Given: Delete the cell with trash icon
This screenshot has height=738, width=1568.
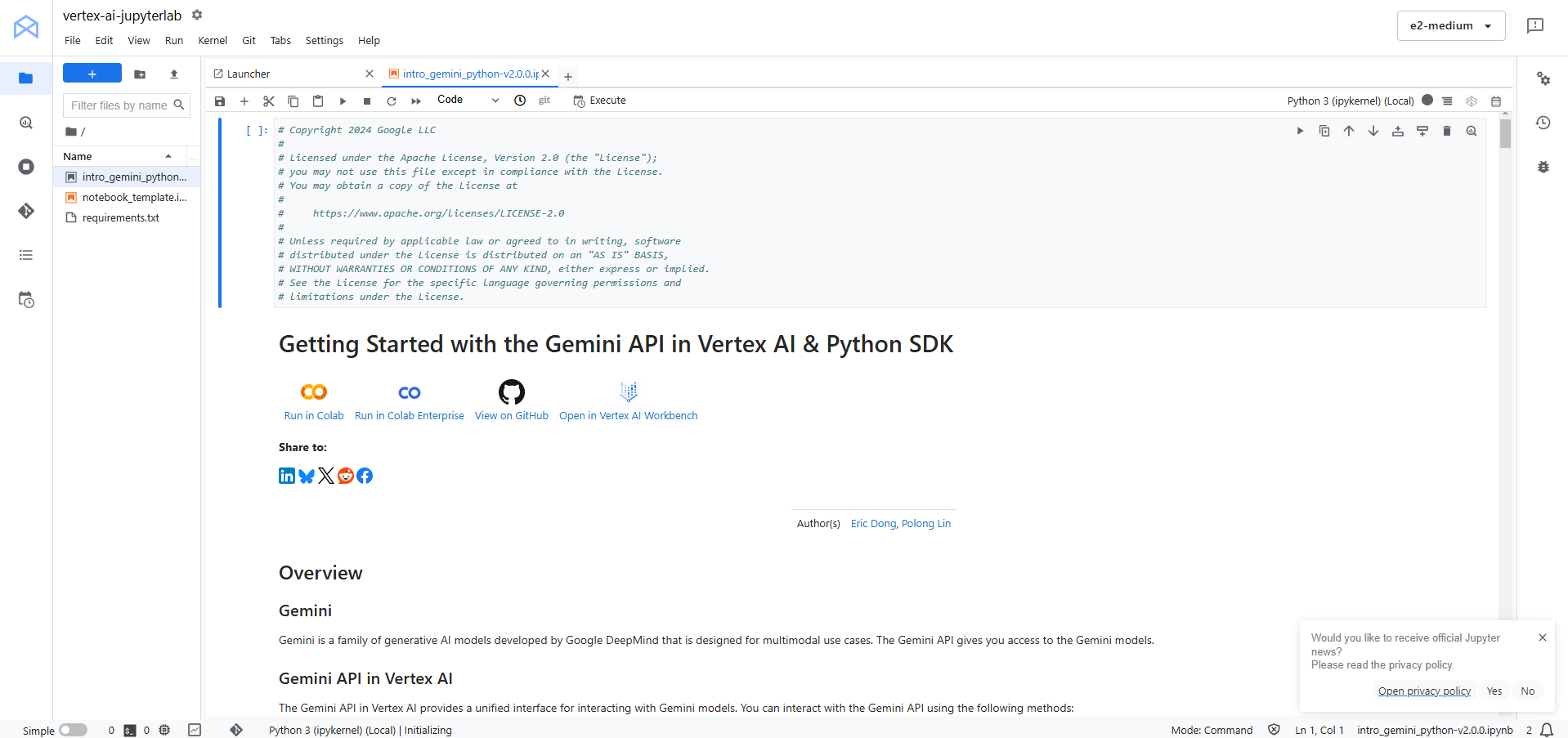Looking at the screenshot, I should pos(1447,131).
